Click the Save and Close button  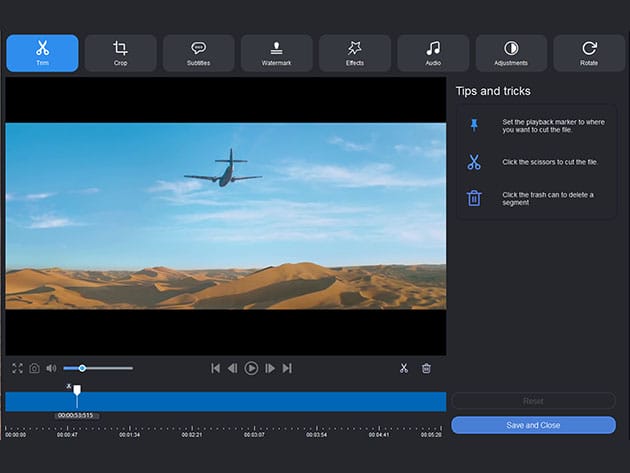pyautogui.click(x=533, y=425)
